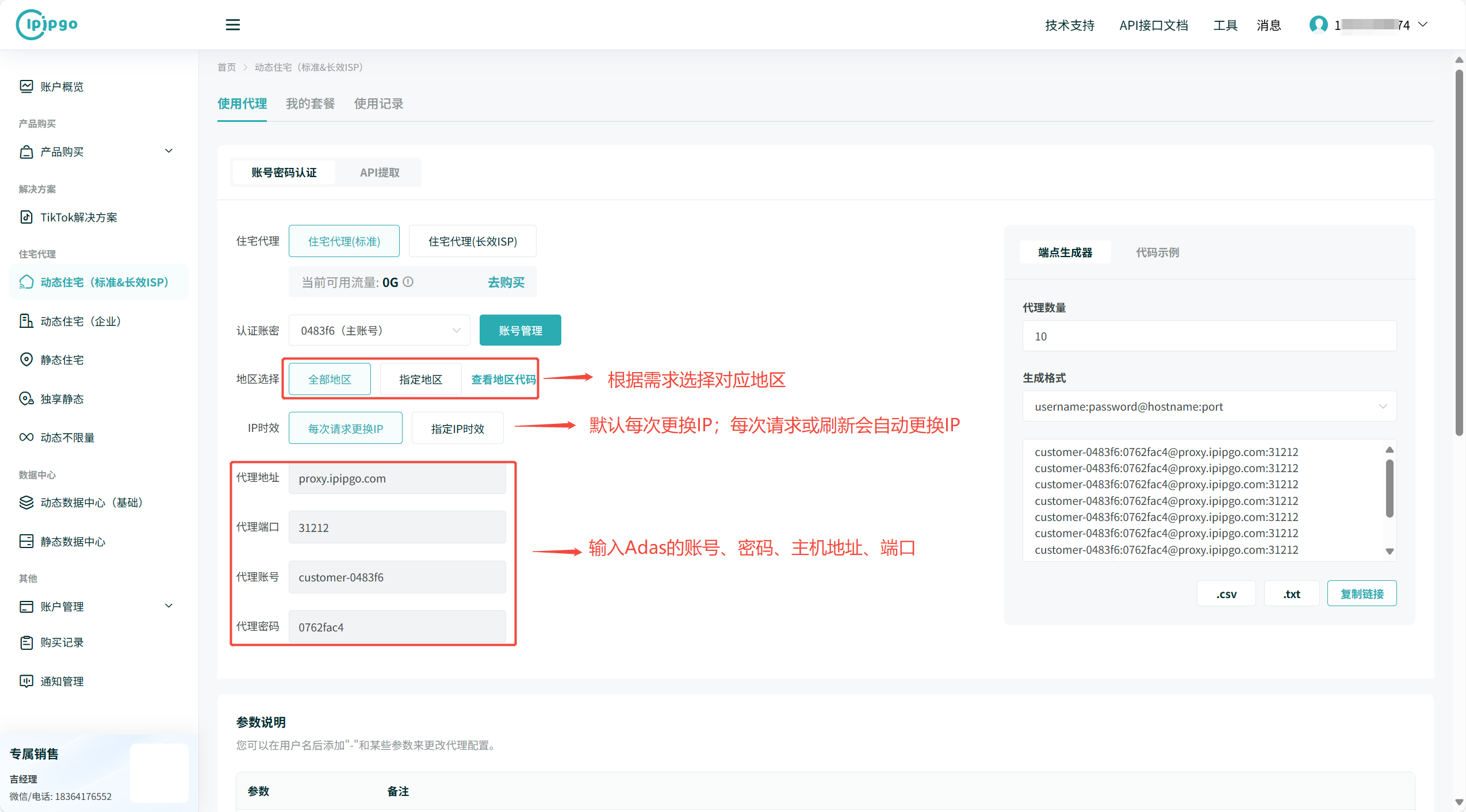The width and height of the screenshot is (1466, 812).
Task: Open the user account dropdown arrow
Action: [x=1423, y=25]
